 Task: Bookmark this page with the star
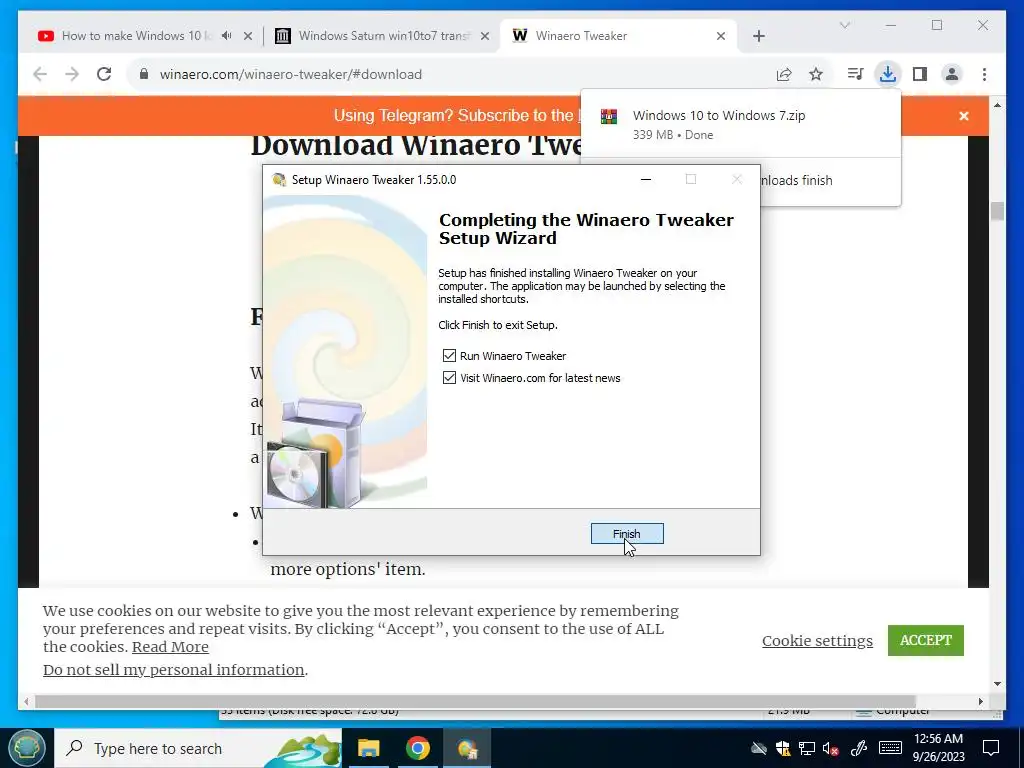816,74
